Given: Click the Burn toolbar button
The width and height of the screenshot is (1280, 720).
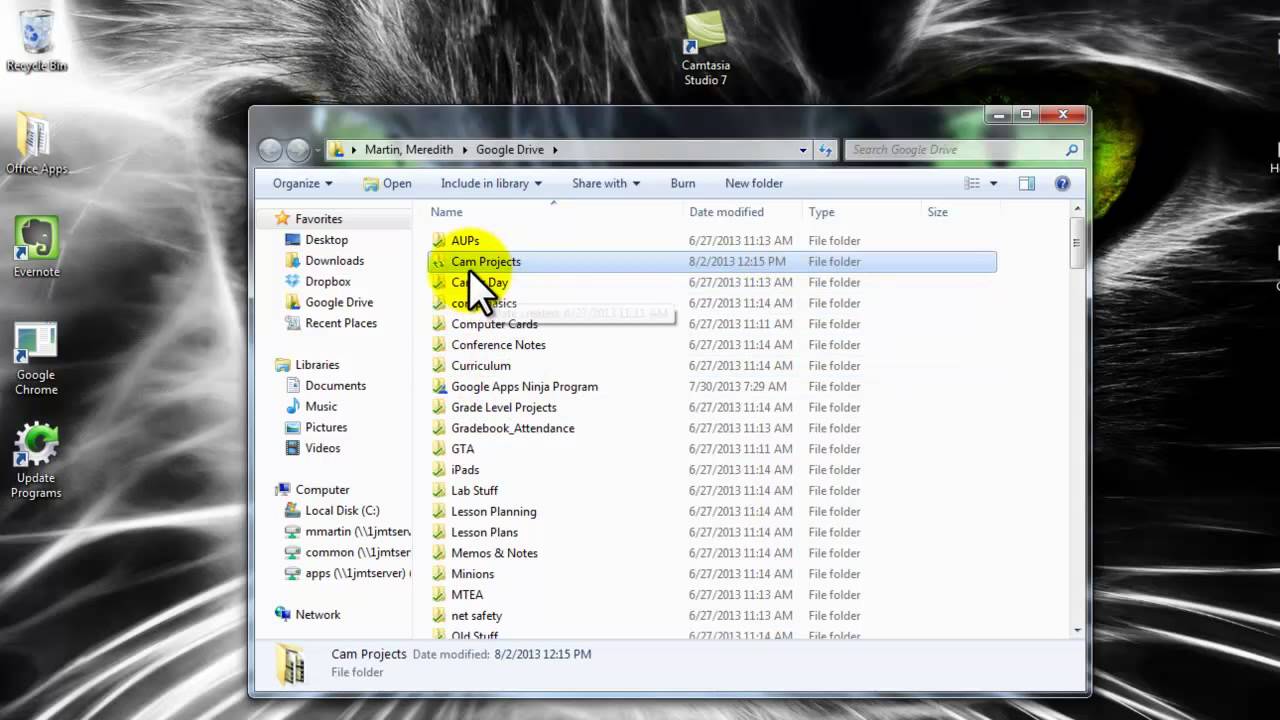Looking at the screenshot, I should [683, 184].
